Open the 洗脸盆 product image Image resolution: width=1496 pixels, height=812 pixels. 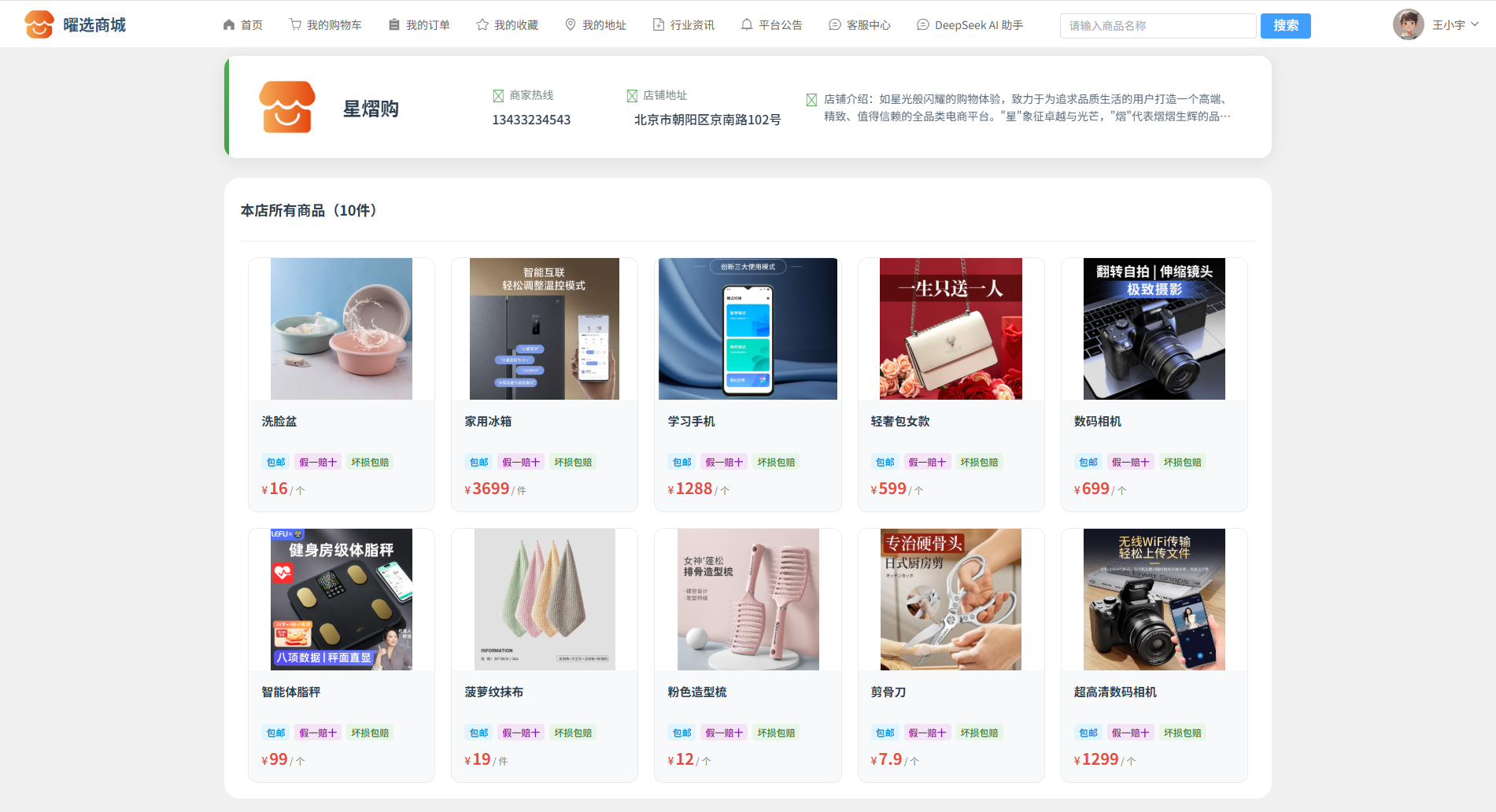point(342,329)
